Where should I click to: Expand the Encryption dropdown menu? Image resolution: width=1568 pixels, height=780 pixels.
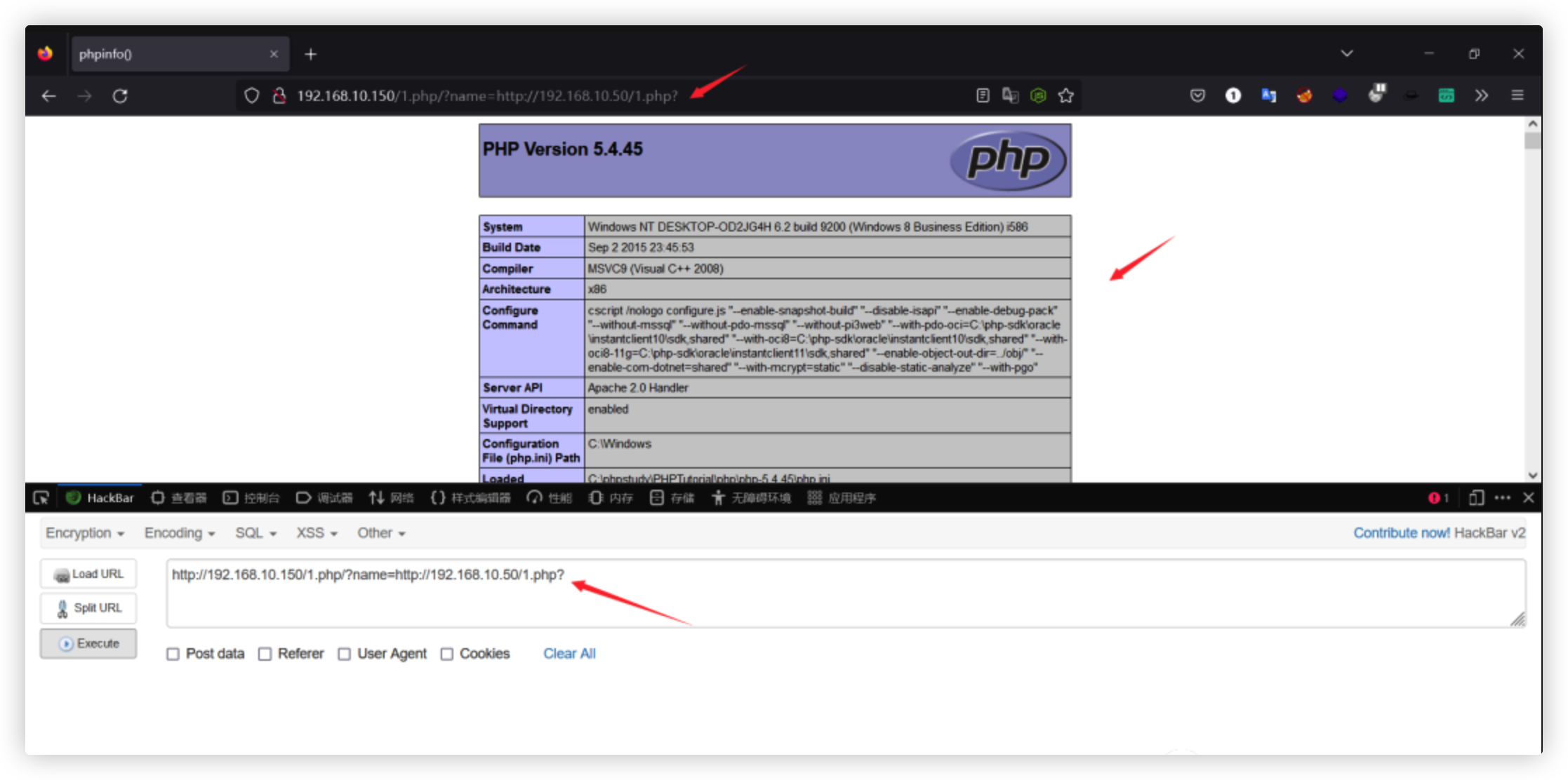coord(85,533)
